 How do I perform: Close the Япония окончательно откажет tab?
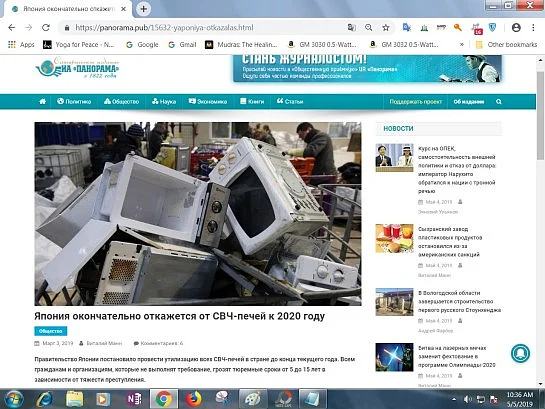[x=123, y=9]
